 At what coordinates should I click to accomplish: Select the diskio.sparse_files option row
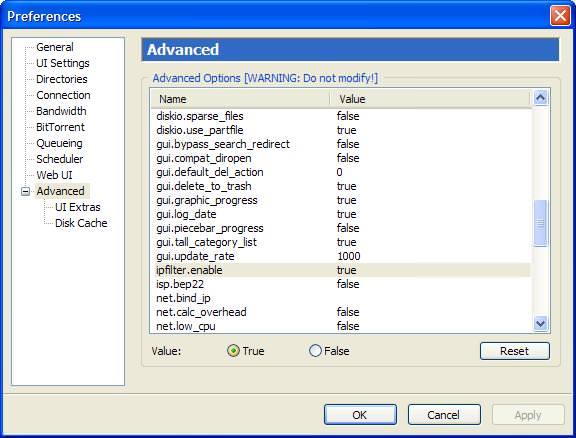tap(341, 116)
